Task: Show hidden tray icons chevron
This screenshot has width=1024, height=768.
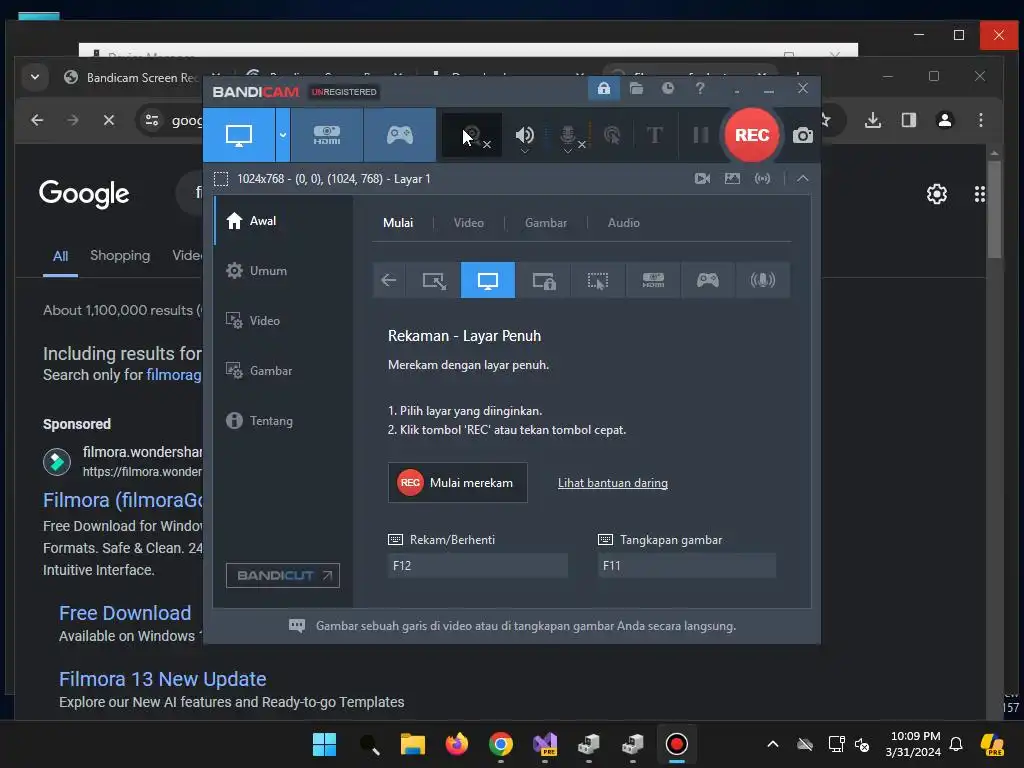Action: 773,744
